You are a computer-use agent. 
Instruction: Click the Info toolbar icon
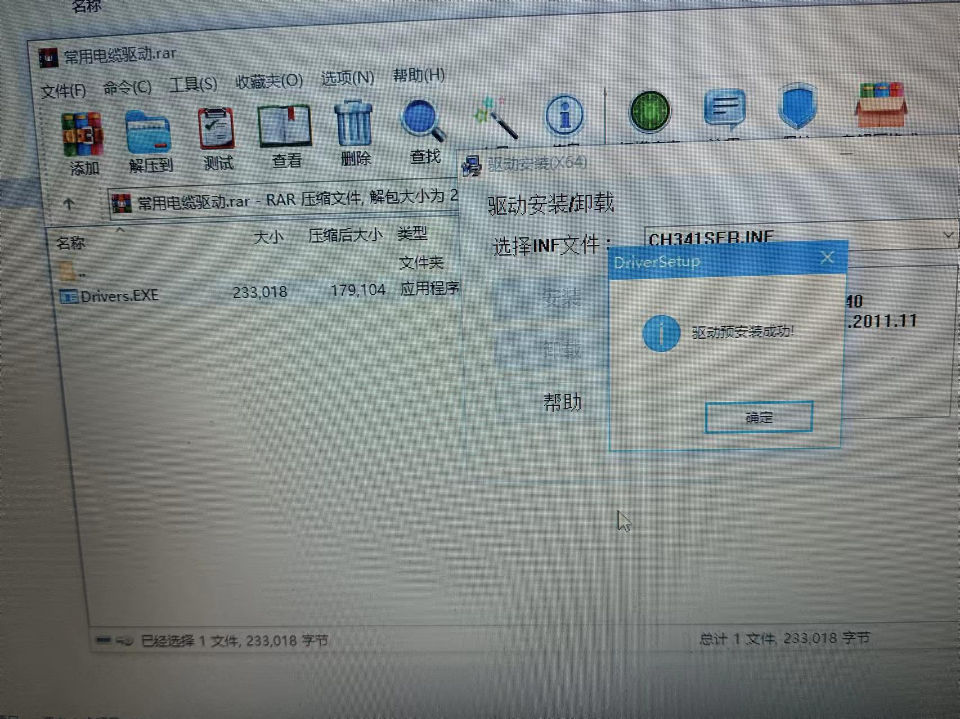[x=564, y=115]
